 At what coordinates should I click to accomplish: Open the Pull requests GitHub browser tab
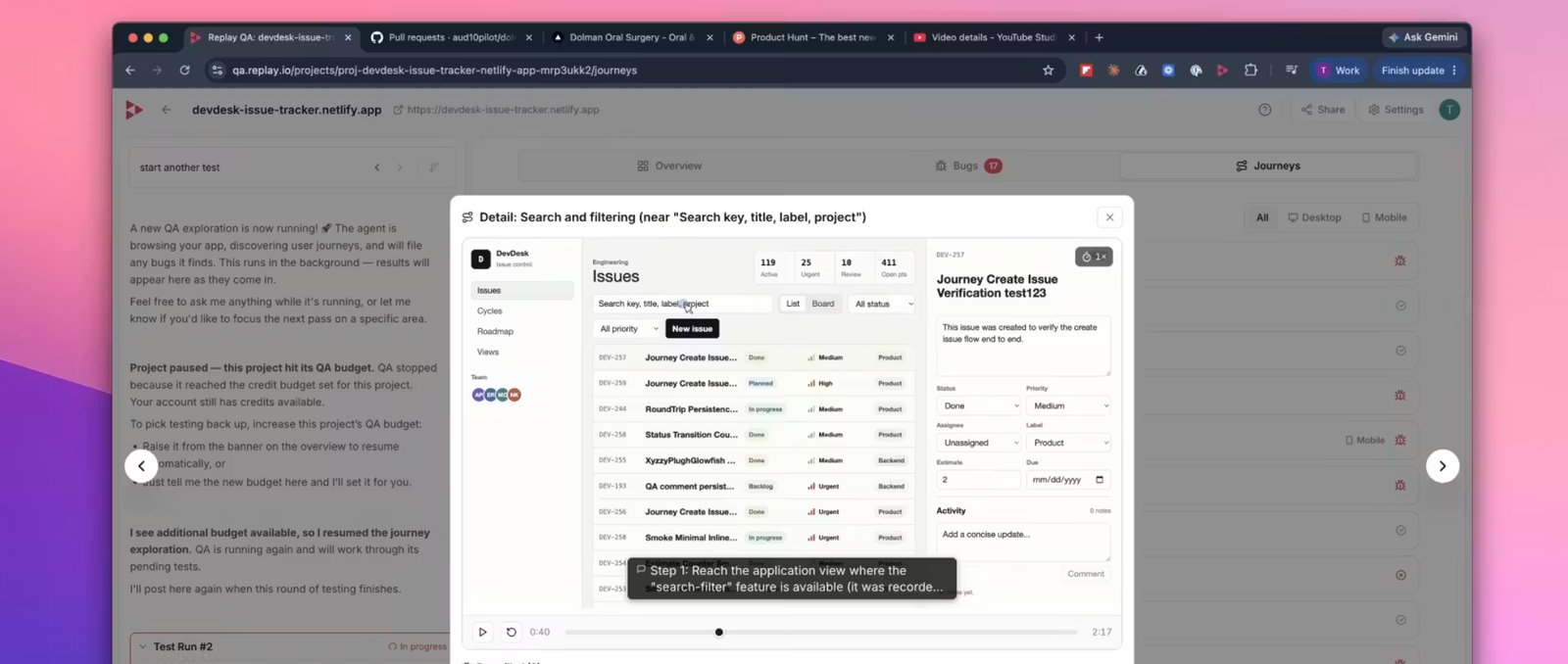452,37
